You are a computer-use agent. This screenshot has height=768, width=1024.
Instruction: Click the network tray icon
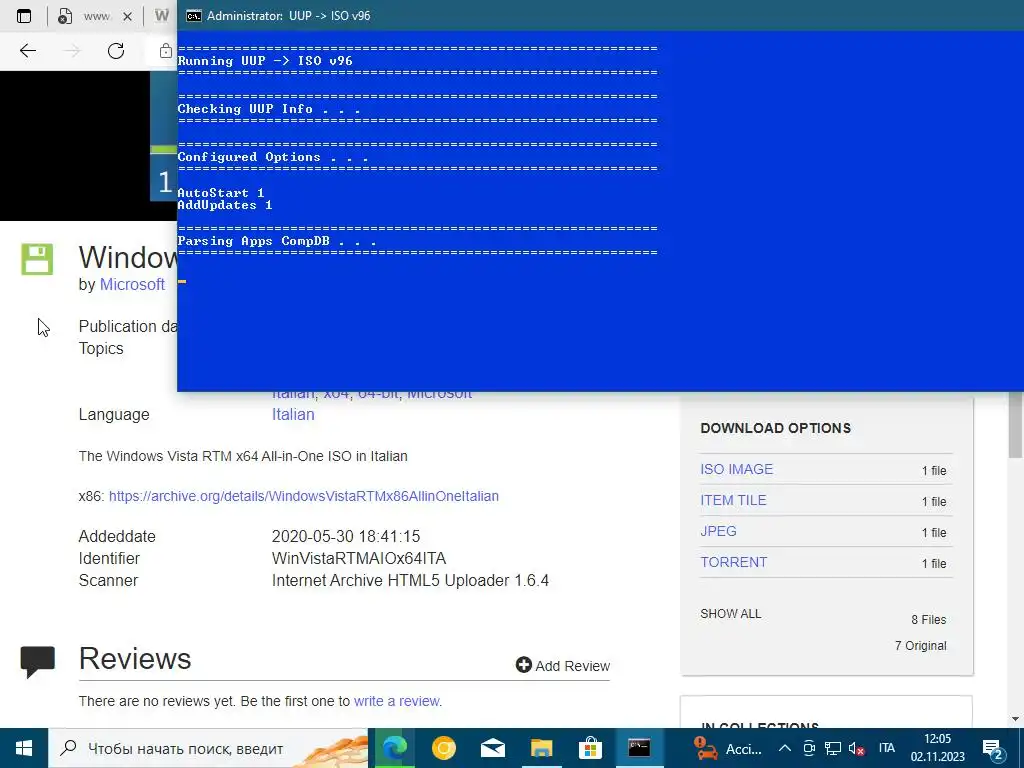(x=833, y=748)
